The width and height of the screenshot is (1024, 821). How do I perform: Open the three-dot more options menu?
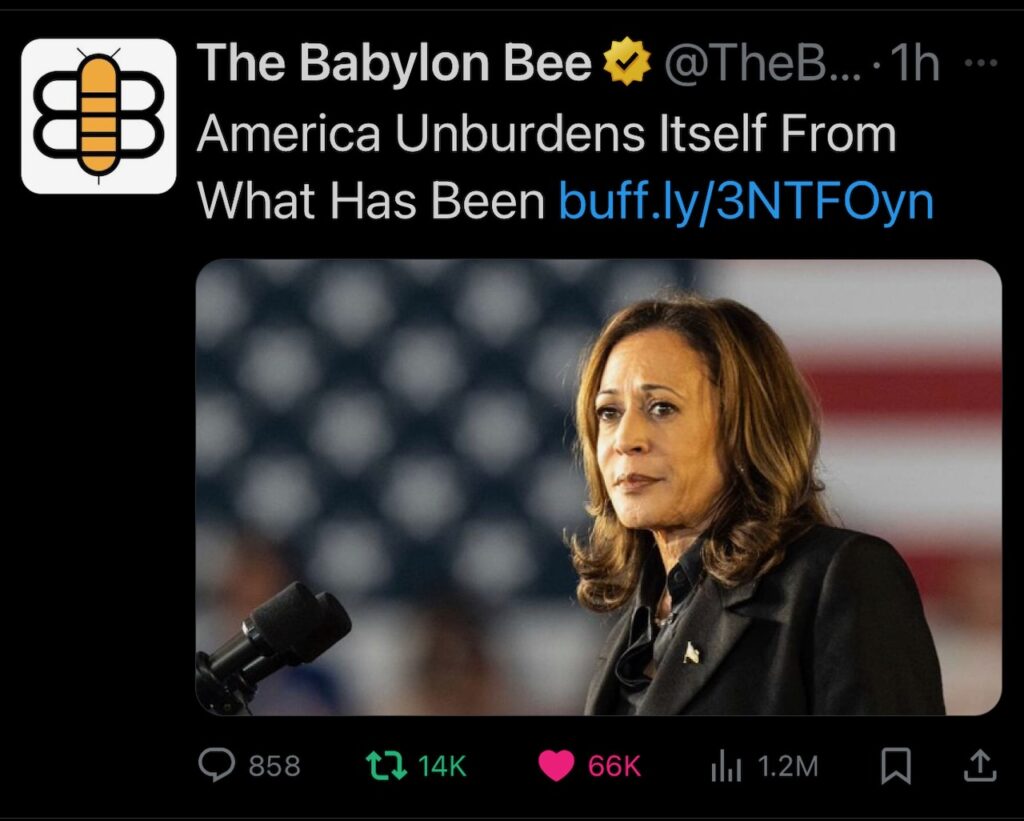(x=981, y=63)
